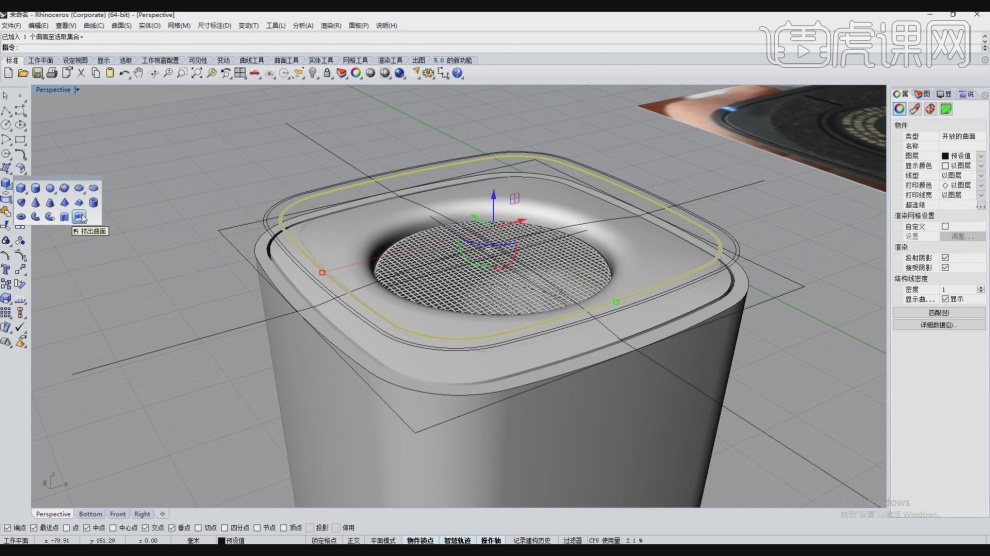Click the checkmark tool in left sidebar
Viewport: 990px width, 556px height.
point(20,328)
